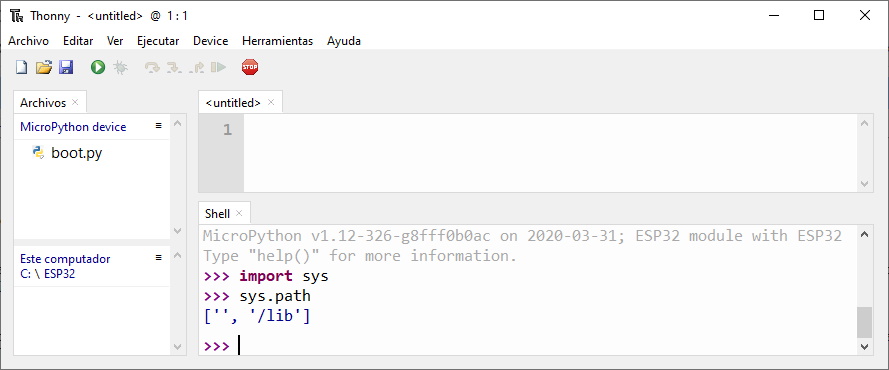Open the Herramientas menu
The height and width of the screenshot is (370, 889).
point(277,41)
